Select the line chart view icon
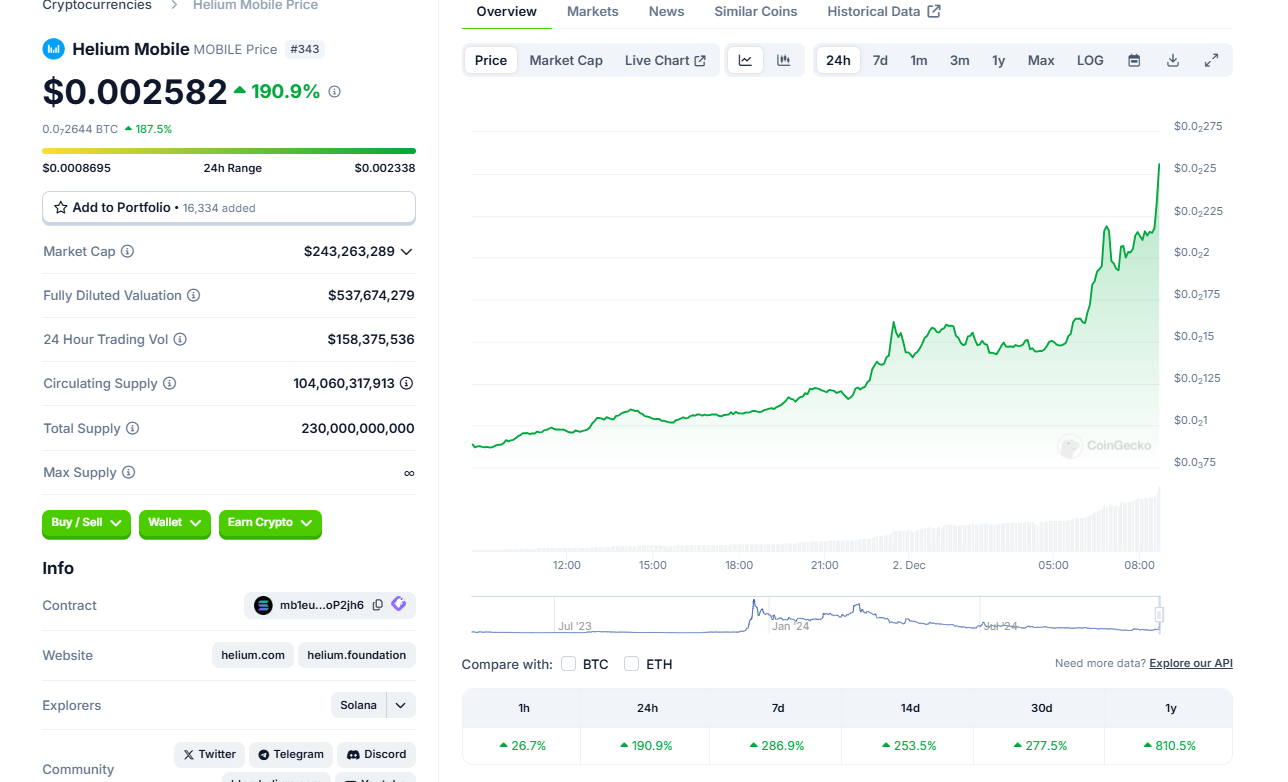 tap(745, 60)
